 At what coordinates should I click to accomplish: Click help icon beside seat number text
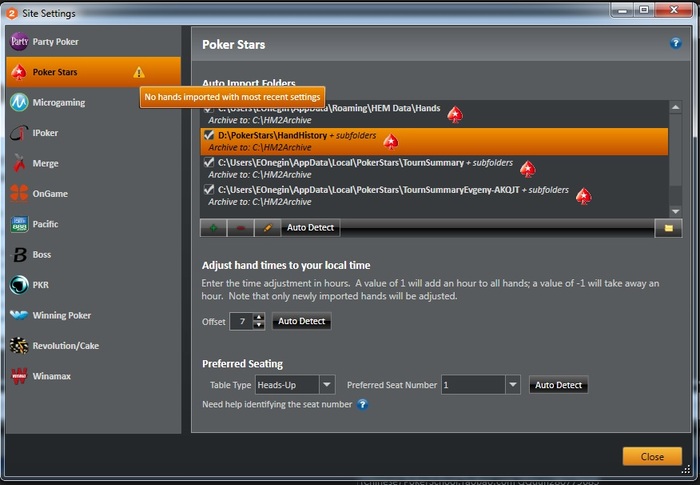pos(362,405)
